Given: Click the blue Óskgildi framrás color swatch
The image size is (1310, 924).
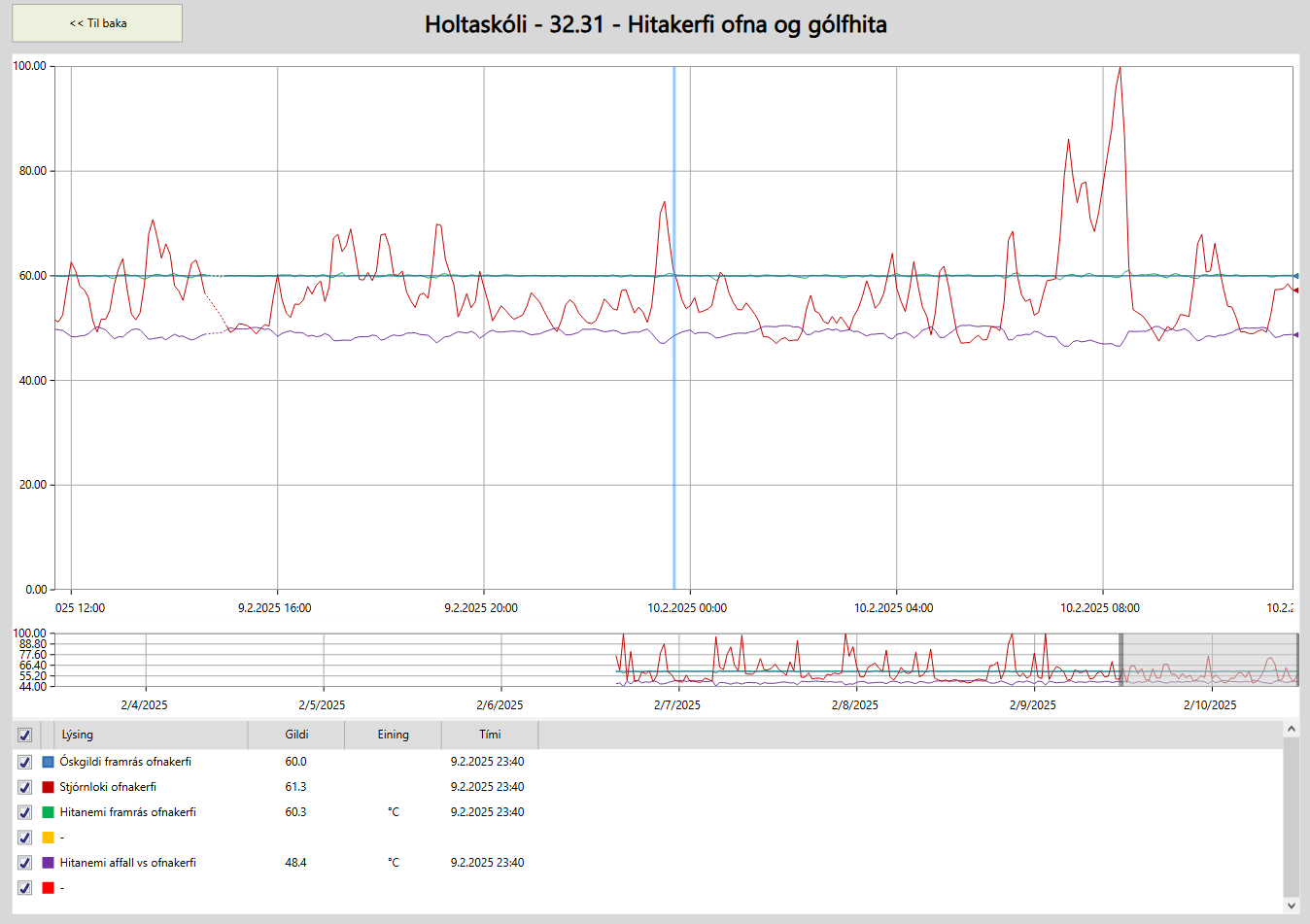Looking at the screenshot, I should [x=48, y=762].
